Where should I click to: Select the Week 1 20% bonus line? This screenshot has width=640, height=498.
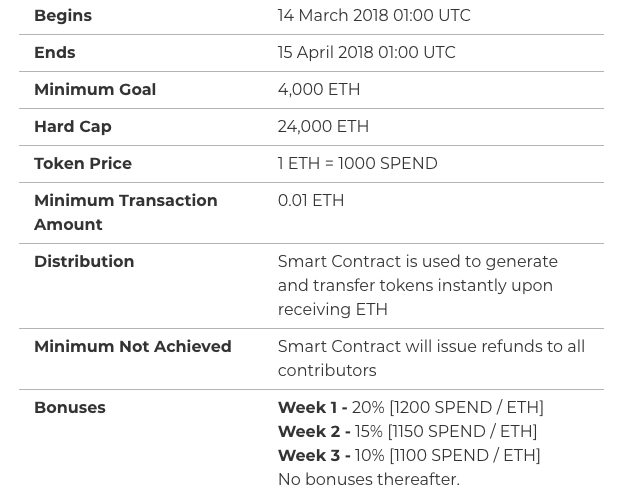pos(410,408)
